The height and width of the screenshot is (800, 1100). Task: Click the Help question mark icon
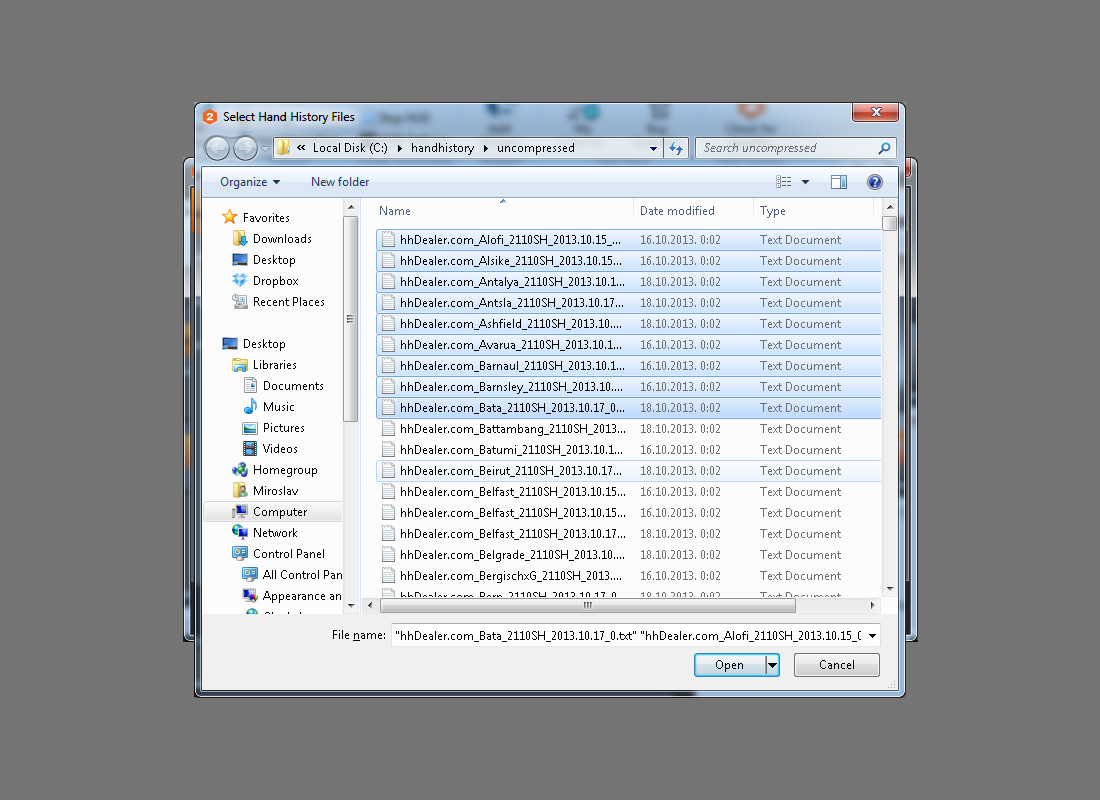pyautogui.click(x=875, y=182)
